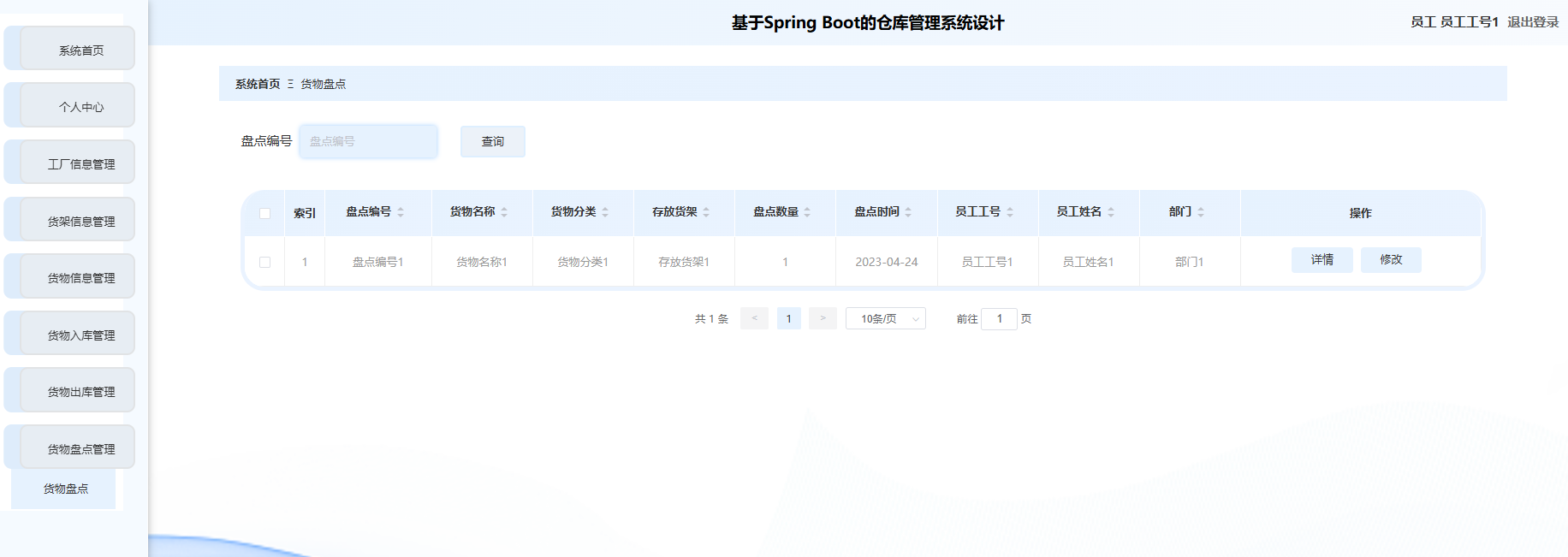Click the 查询 search button
This screenshot has width=1568, height=557.
493,141
